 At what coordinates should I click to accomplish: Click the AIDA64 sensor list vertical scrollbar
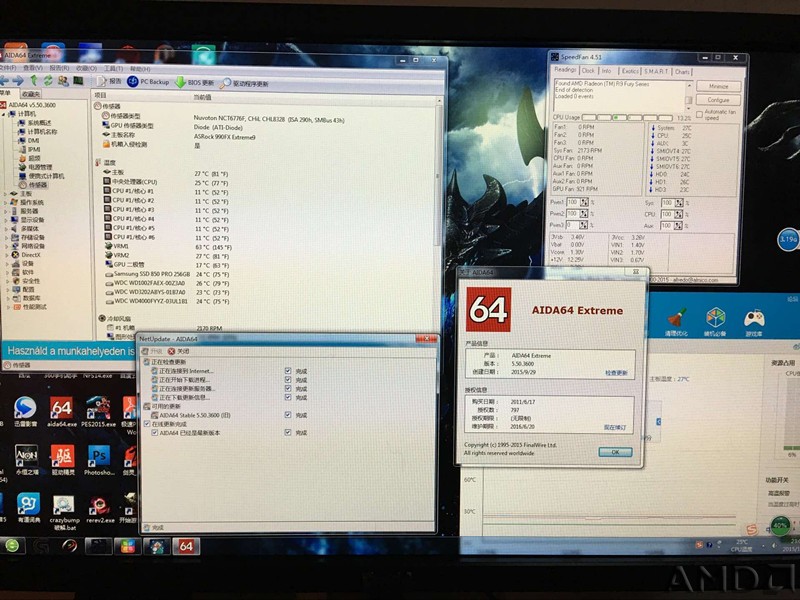pyautogui.click(x=438, y=214)
